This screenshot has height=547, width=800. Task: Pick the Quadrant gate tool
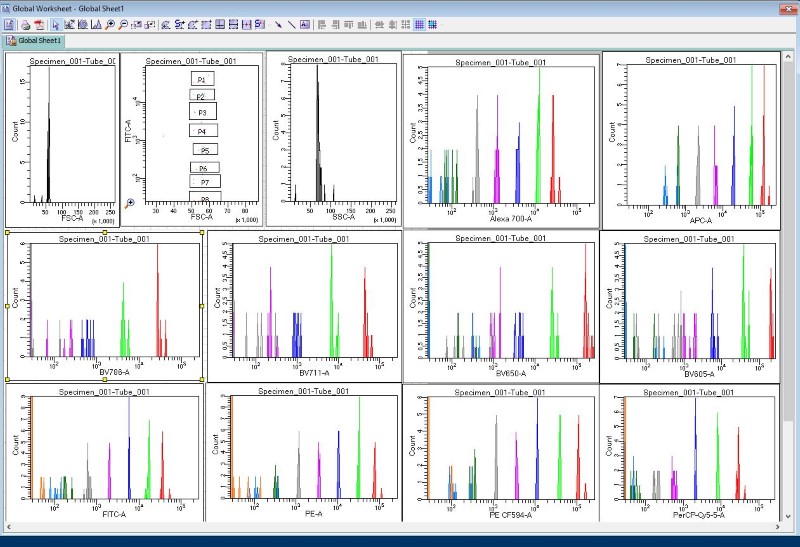point(219,24)
